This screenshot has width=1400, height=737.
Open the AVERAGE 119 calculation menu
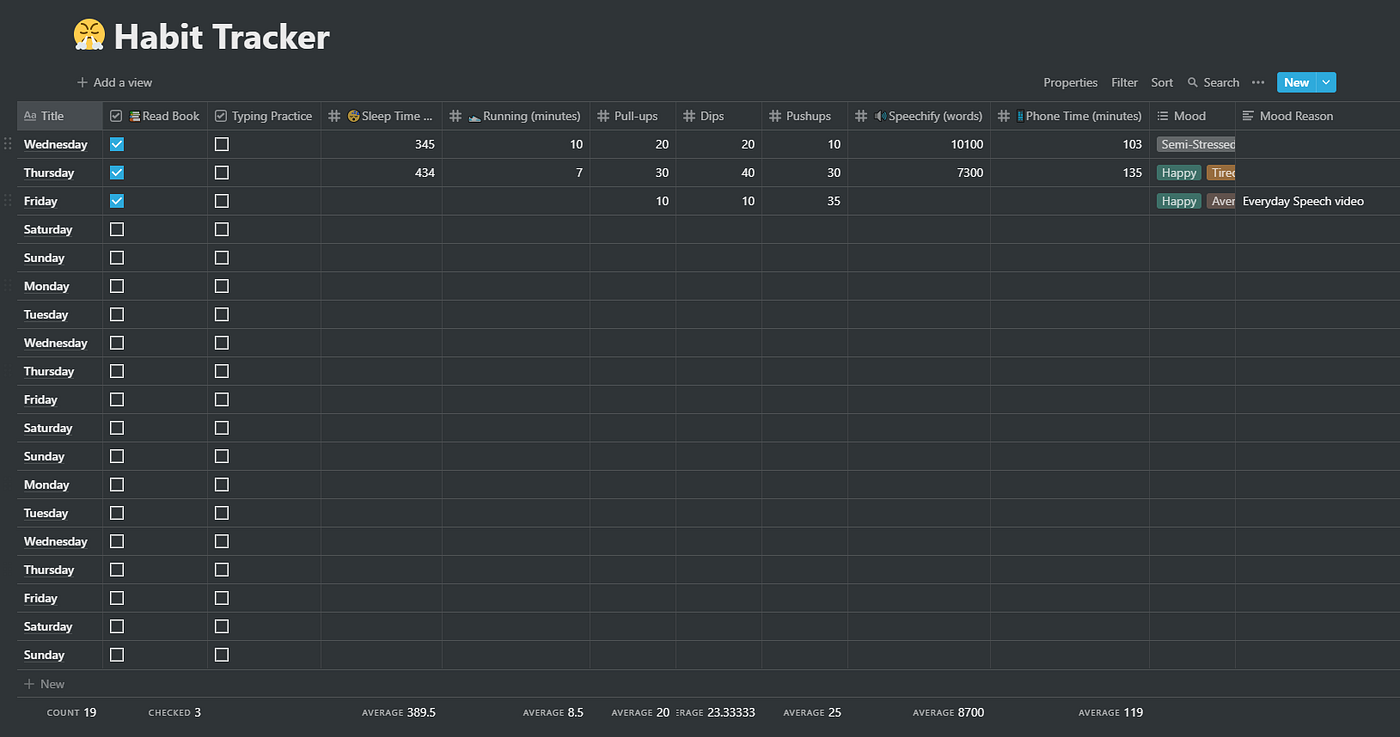click(1110, 712)
